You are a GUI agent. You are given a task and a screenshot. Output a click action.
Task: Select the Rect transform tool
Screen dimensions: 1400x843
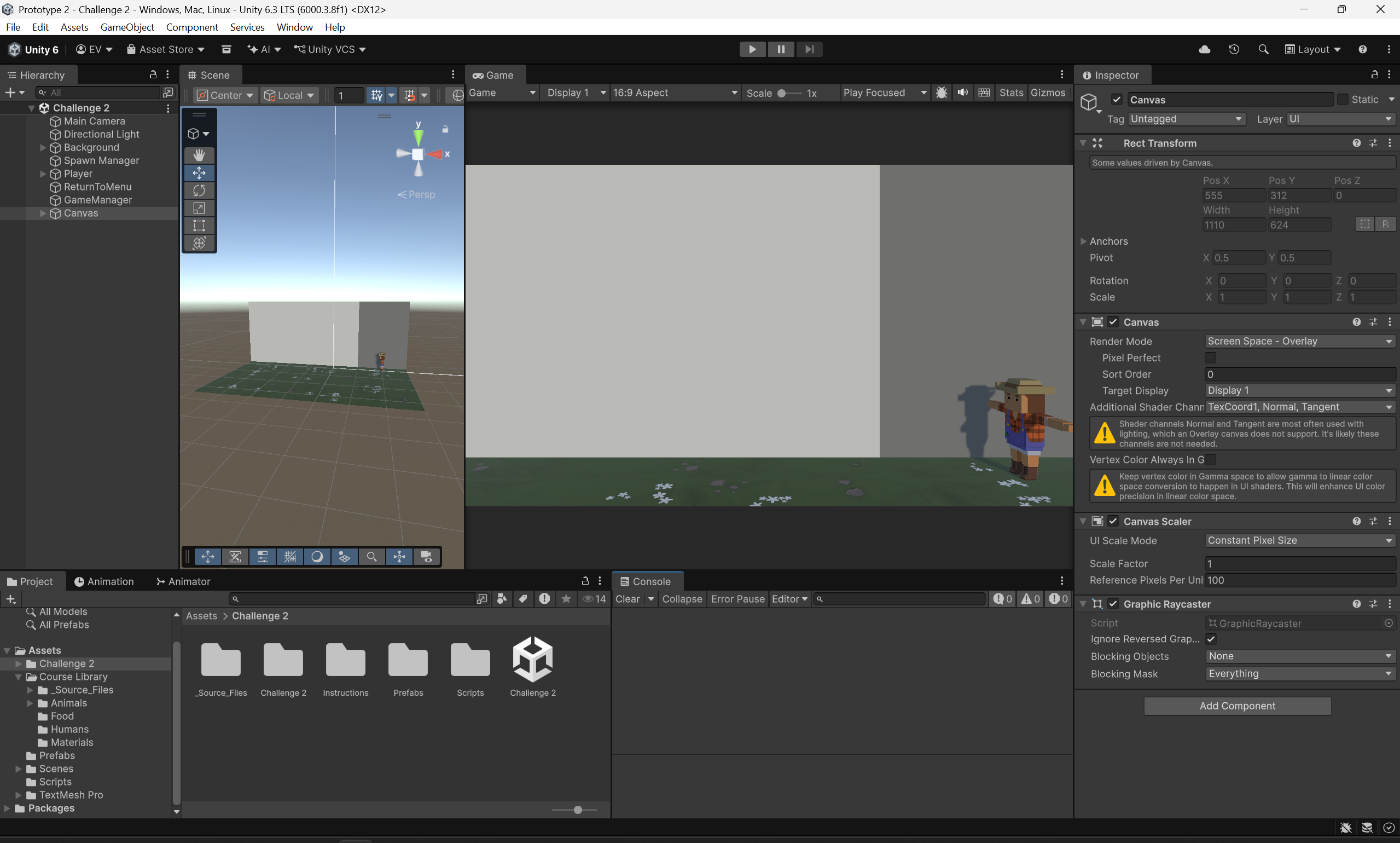[199, 226]
